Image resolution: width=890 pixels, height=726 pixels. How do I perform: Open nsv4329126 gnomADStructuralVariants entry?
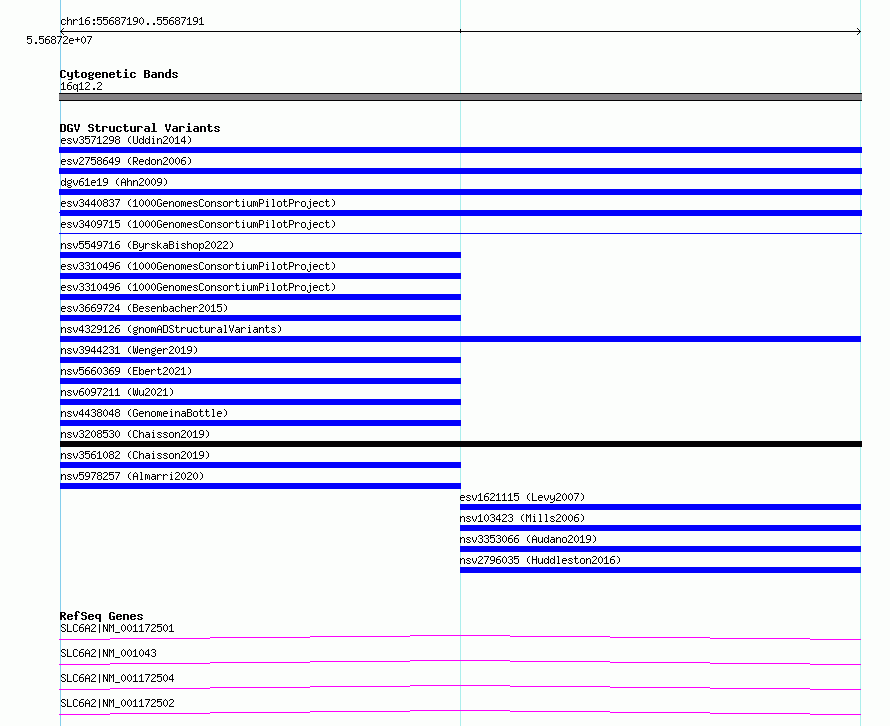point(171,329)
